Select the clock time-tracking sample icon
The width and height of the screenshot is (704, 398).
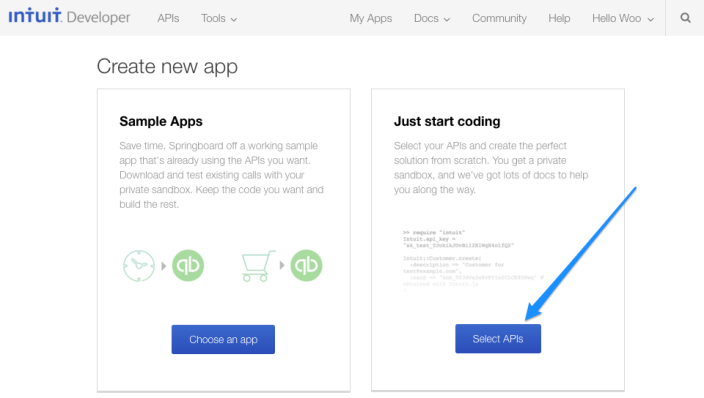tap(139, 266)
